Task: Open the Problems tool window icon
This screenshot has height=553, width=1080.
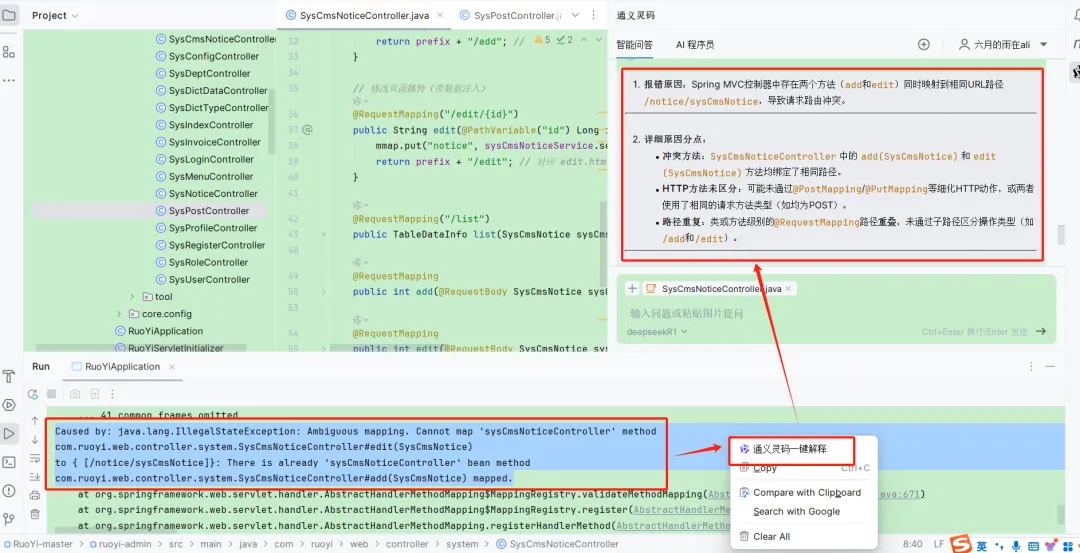Action: [9, 490]
